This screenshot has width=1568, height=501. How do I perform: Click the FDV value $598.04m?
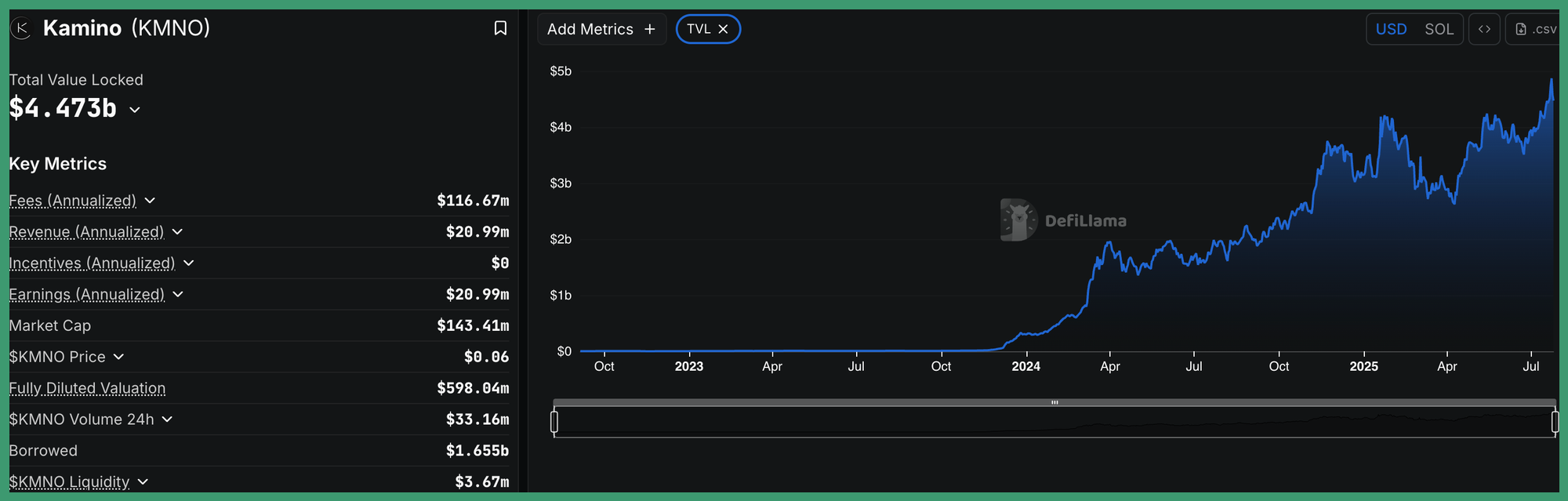pos(473,388)
